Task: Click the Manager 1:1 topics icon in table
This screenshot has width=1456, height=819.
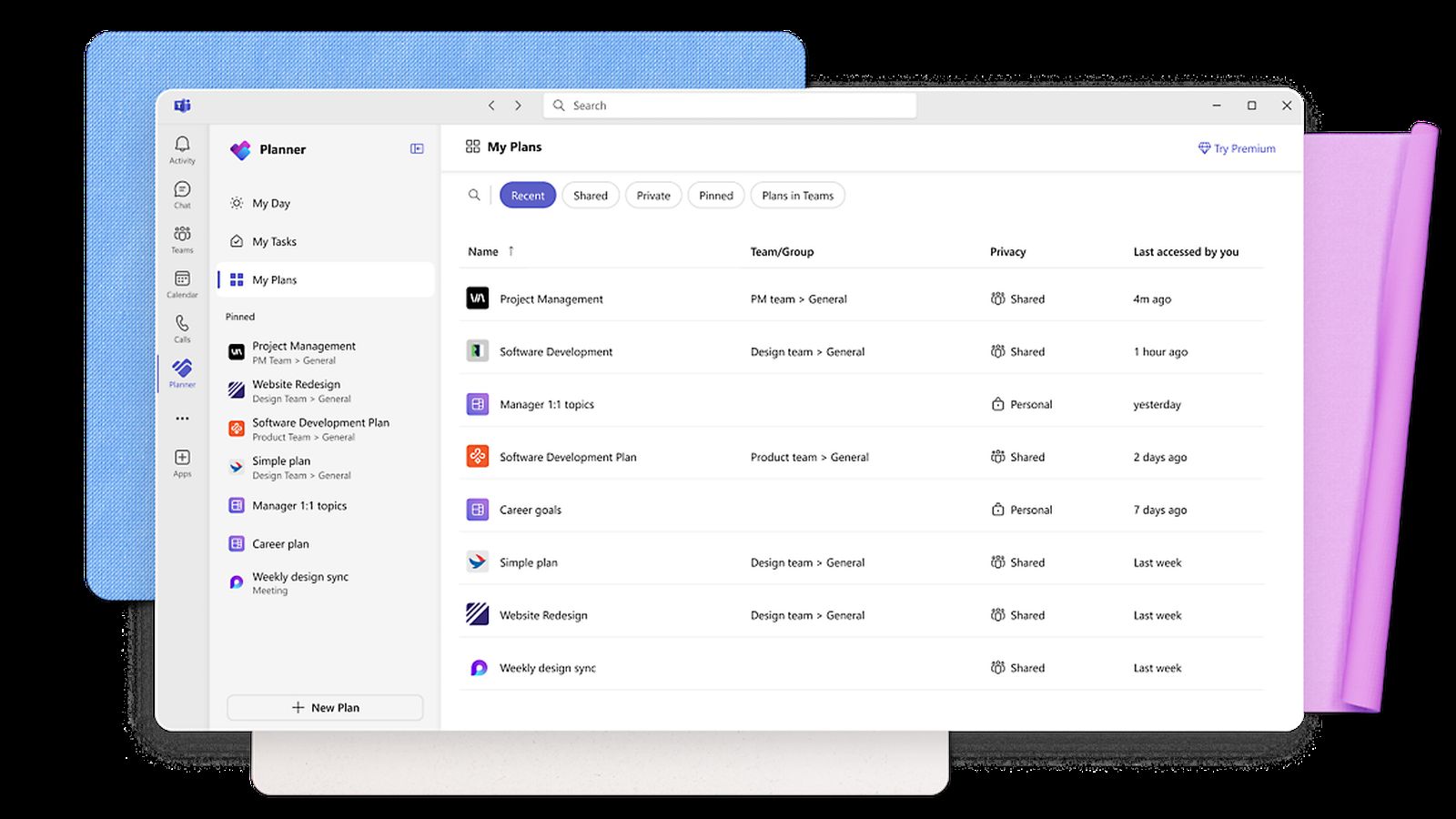Action: click(478, 404)
